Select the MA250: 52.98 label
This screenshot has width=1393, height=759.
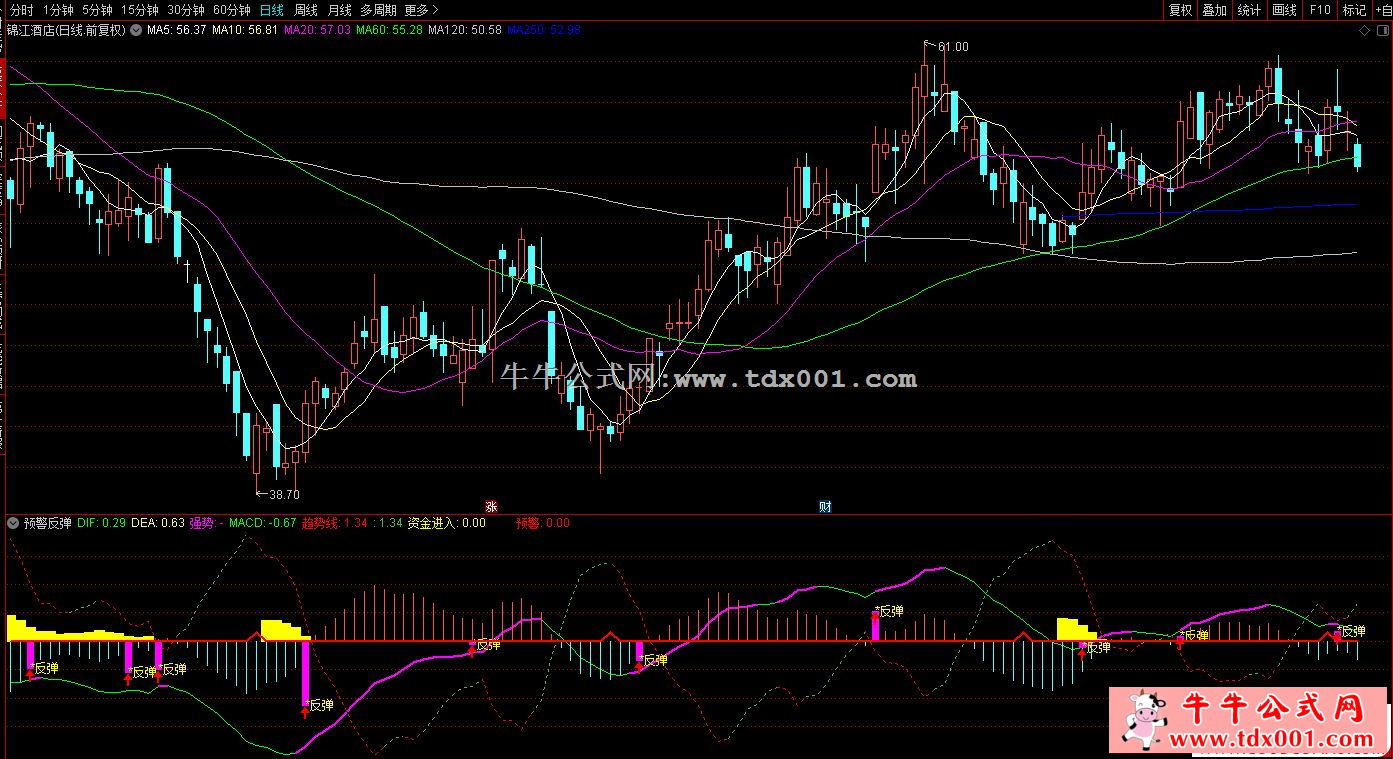(544, 30)
